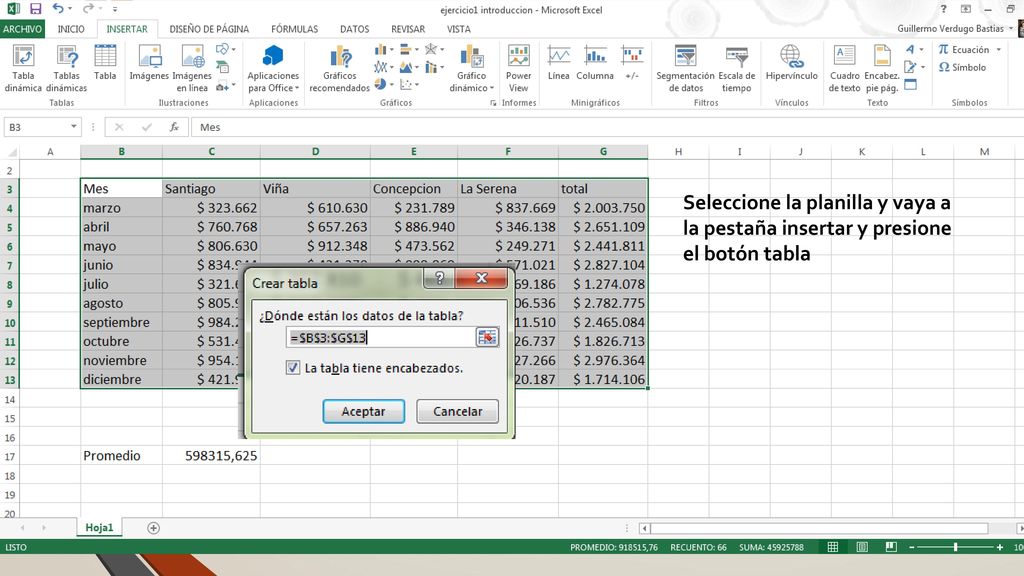Adjust the zoom slider in status bar
The image size is (1024, 576).
click(955, 547)
